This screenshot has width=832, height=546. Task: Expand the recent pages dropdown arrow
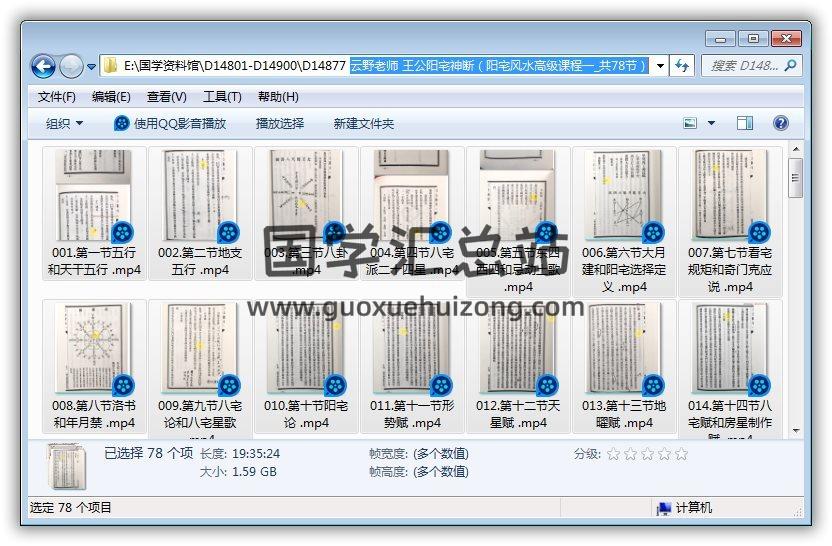92,67
